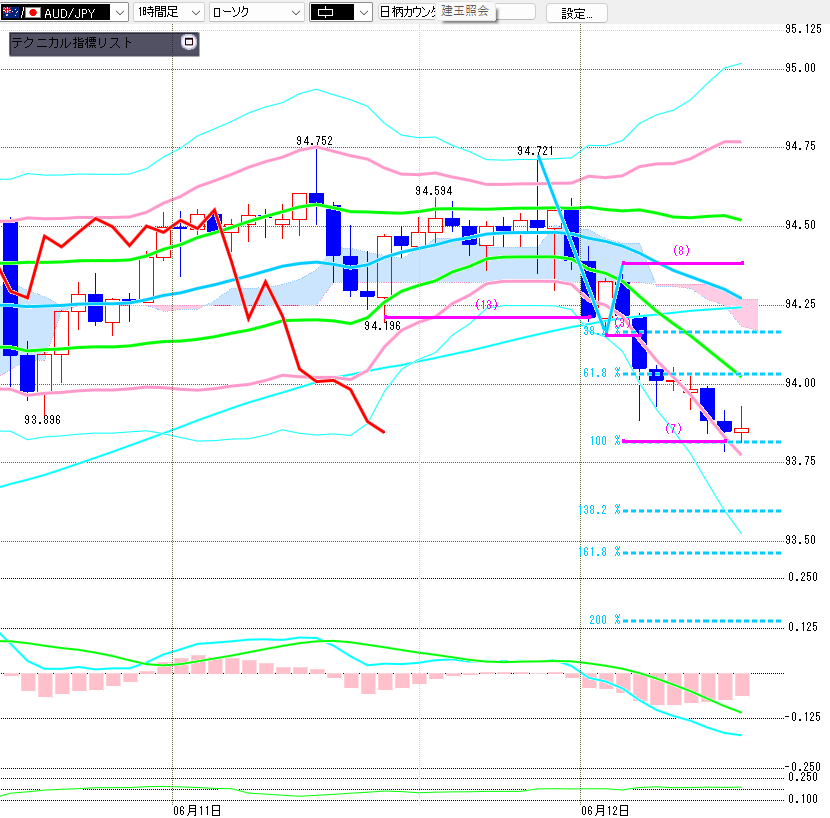Image resolution: width=830 pixels, height=818 pixels.
Task: Click the 0.100 lower indicator axis label
Action: [x=804, y=799]
